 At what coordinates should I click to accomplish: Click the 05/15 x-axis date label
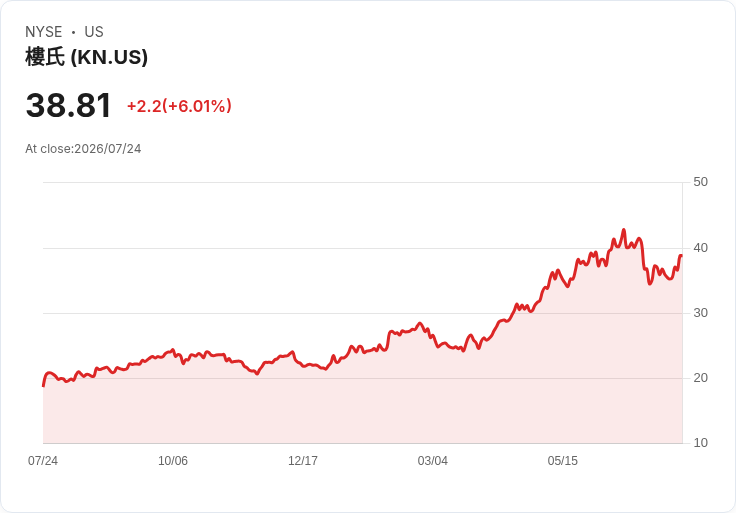point(562,460)
